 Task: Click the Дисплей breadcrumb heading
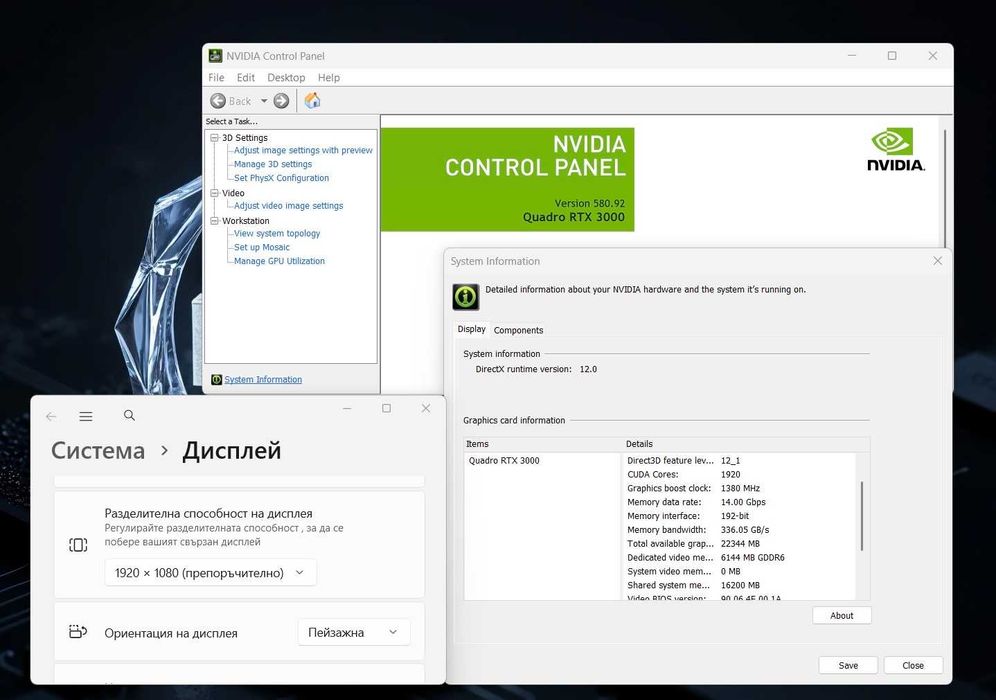pos(232,450)
